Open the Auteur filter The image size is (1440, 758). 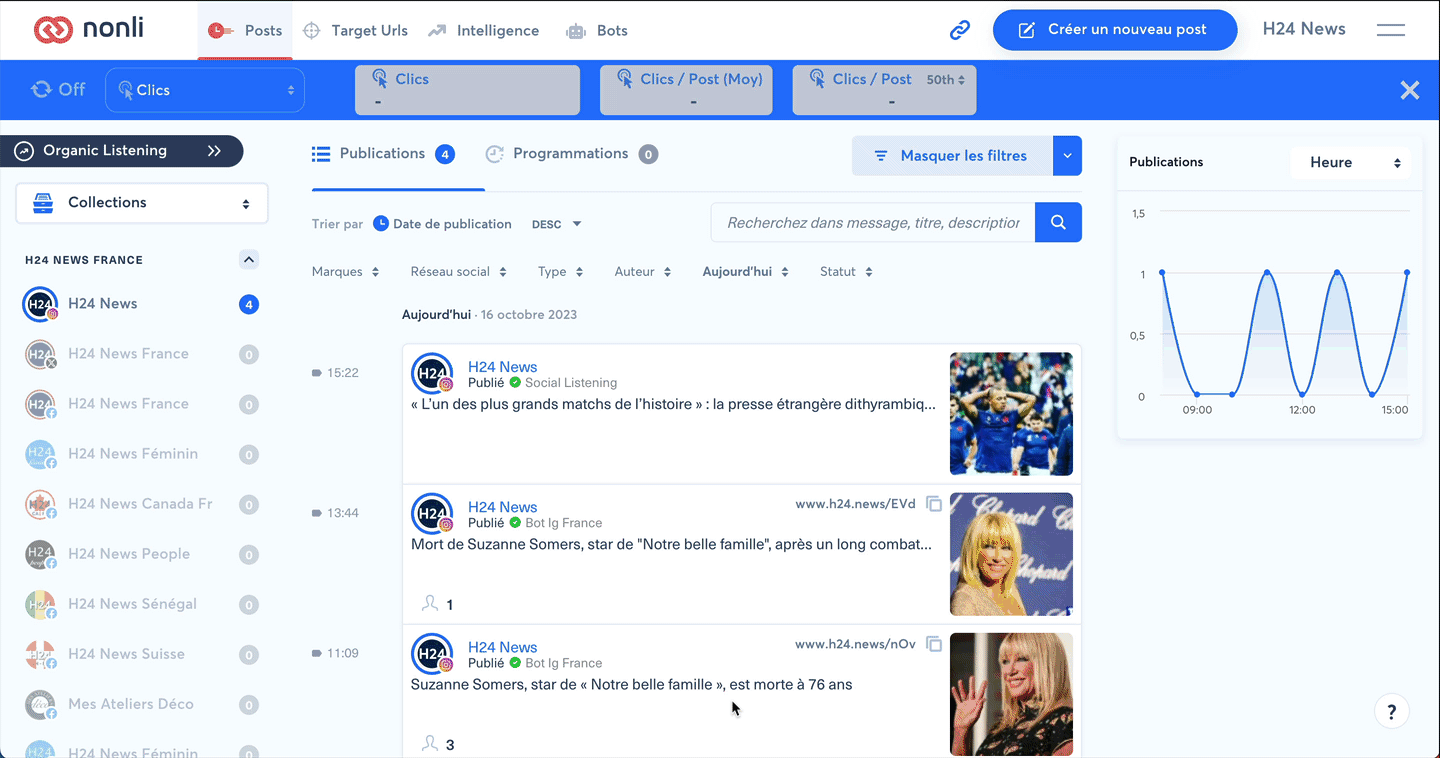coord(642,272)
